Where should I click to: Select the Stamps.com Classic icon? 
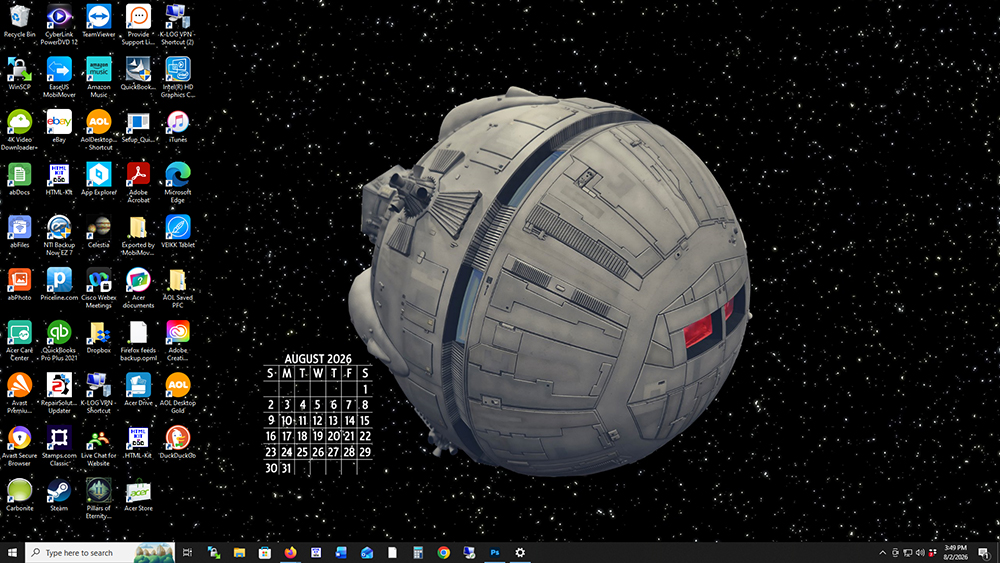point(59,446)
